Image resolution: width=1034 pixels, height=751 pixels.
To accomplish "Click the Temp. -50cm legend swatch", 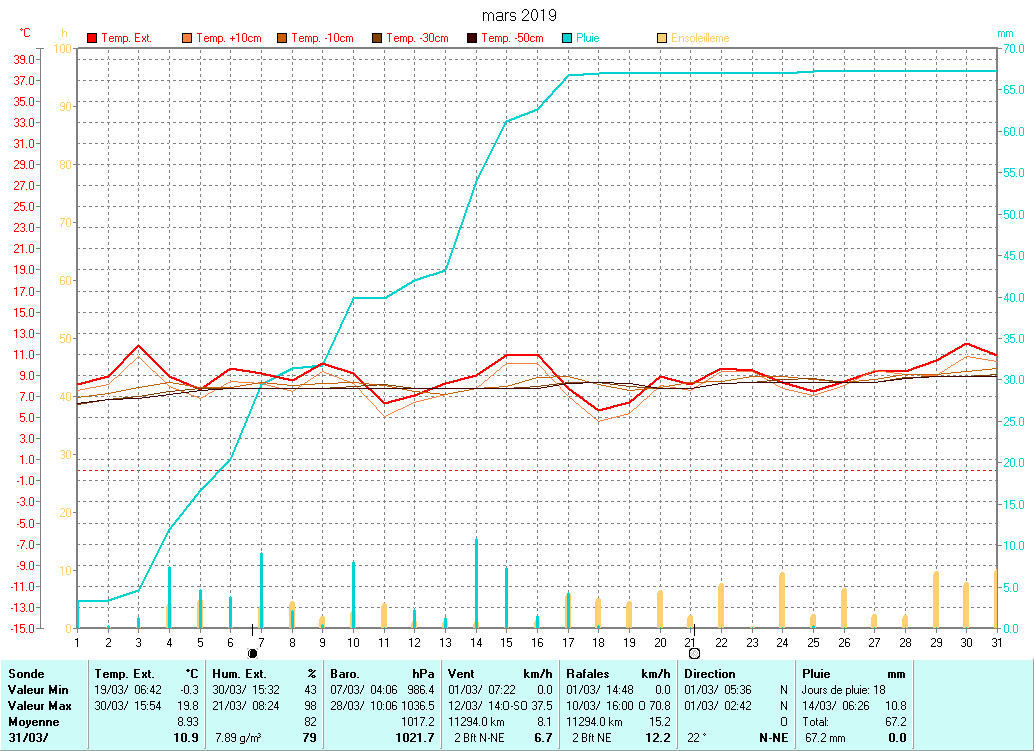I will coord(472,38).
